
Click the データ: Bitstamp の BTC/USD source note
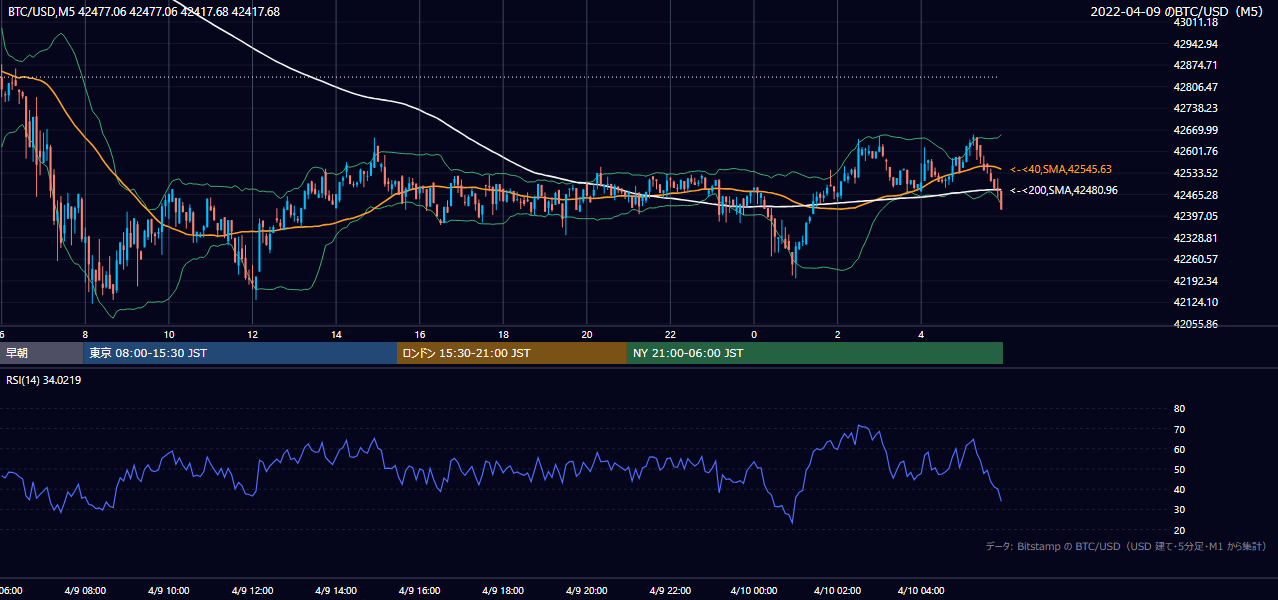(x=1126, y=547)
